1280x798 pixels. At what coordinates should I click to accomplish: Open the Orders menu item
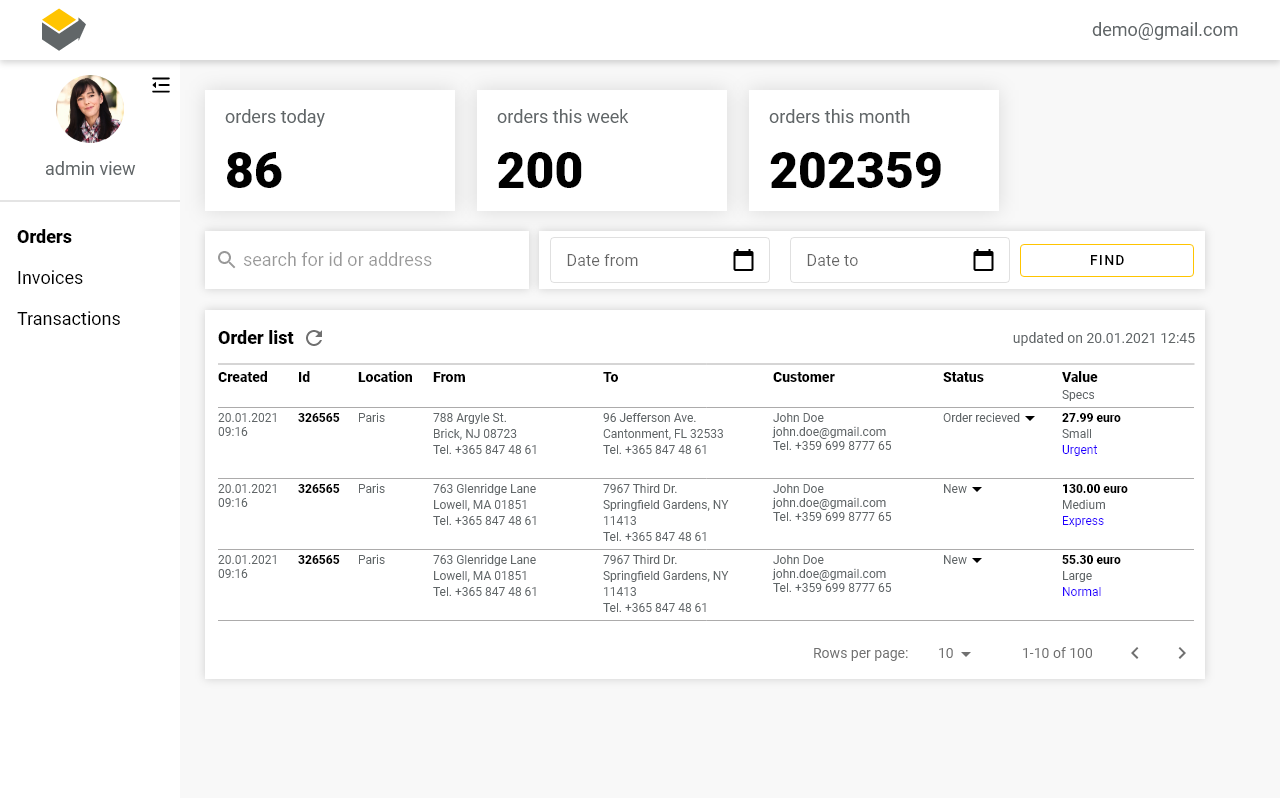[x=44, y=237]
